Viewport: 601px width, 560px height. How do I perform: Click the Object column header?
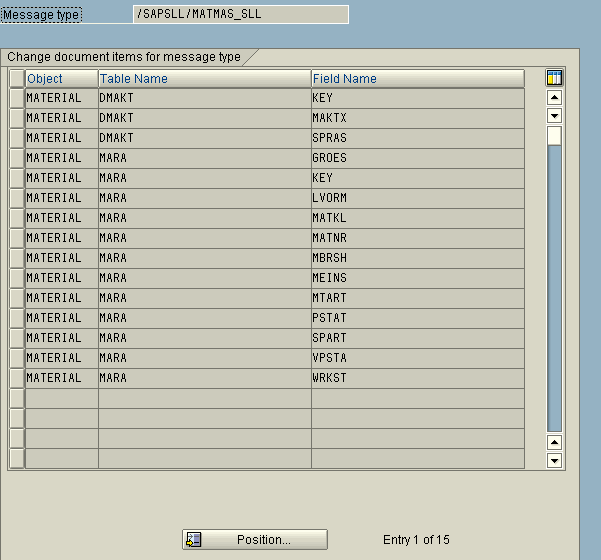(x=61, y=78)
